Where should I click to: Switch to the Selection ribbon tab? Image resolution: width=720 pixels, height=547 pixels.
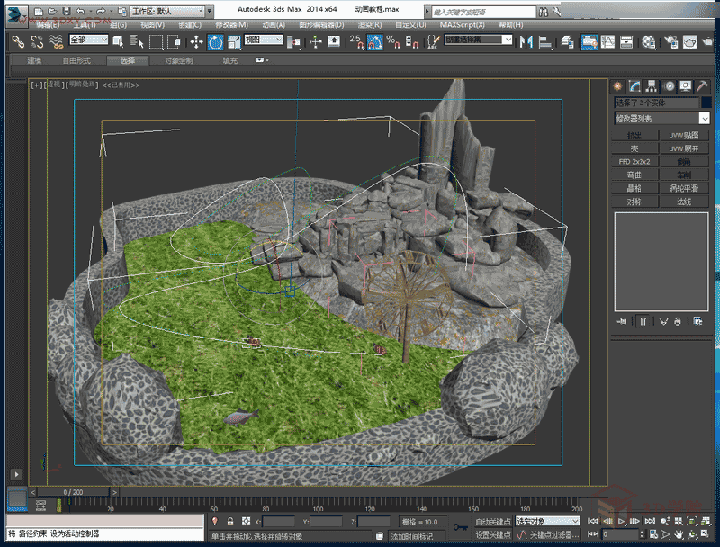tap(127, 61)
